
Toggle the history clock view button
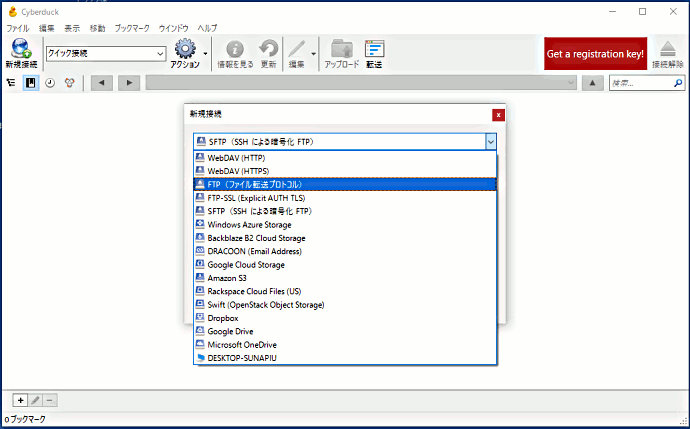click(50, 83)
